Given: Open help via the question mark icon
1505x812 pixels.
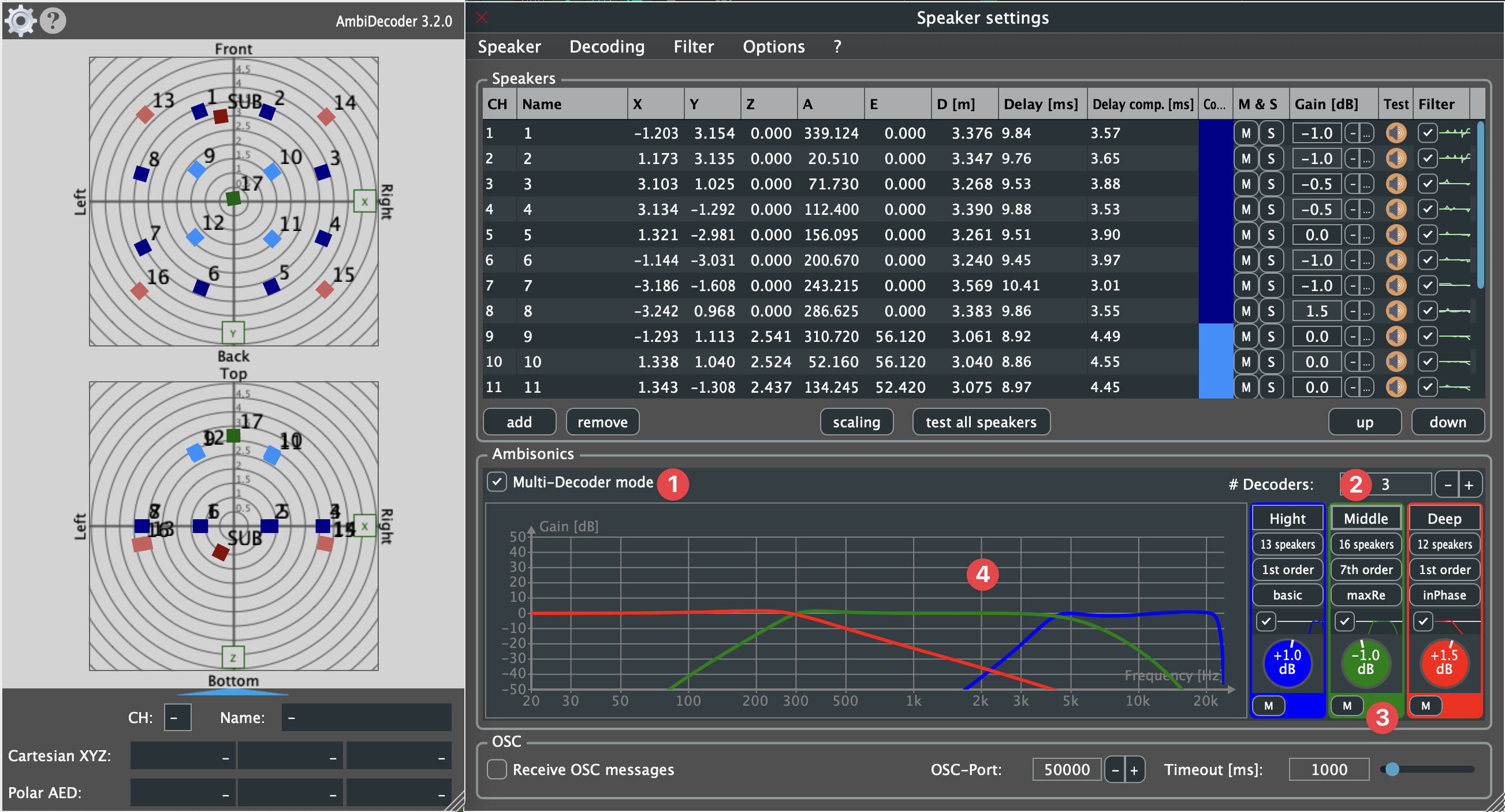Looking at the screenshot, I should click(x=53, y=20).
